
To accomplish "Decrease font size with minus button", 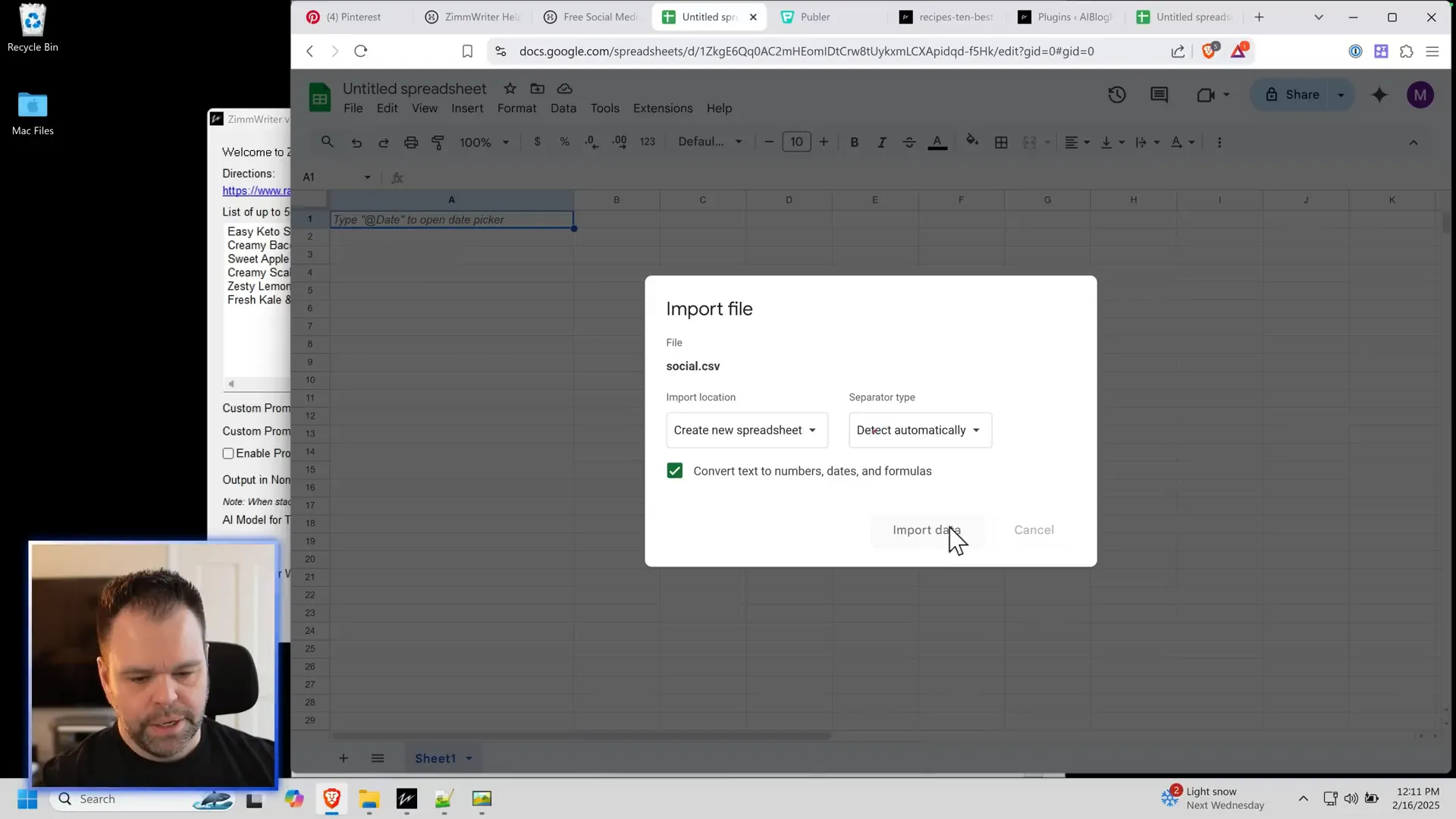I will pyautogui.click(x=769, y=142).
